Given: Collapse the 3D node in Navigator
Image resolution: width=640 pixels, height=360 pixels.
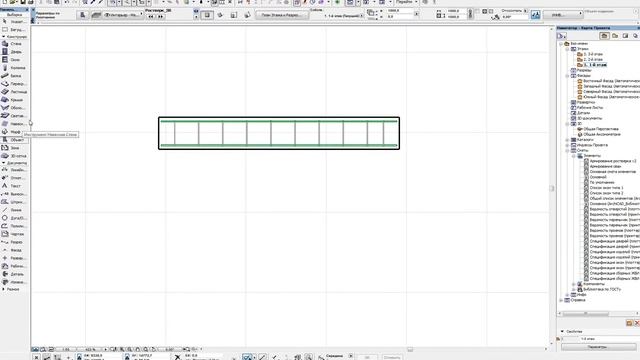Looking at the screenshot, I should pos(567,124).
